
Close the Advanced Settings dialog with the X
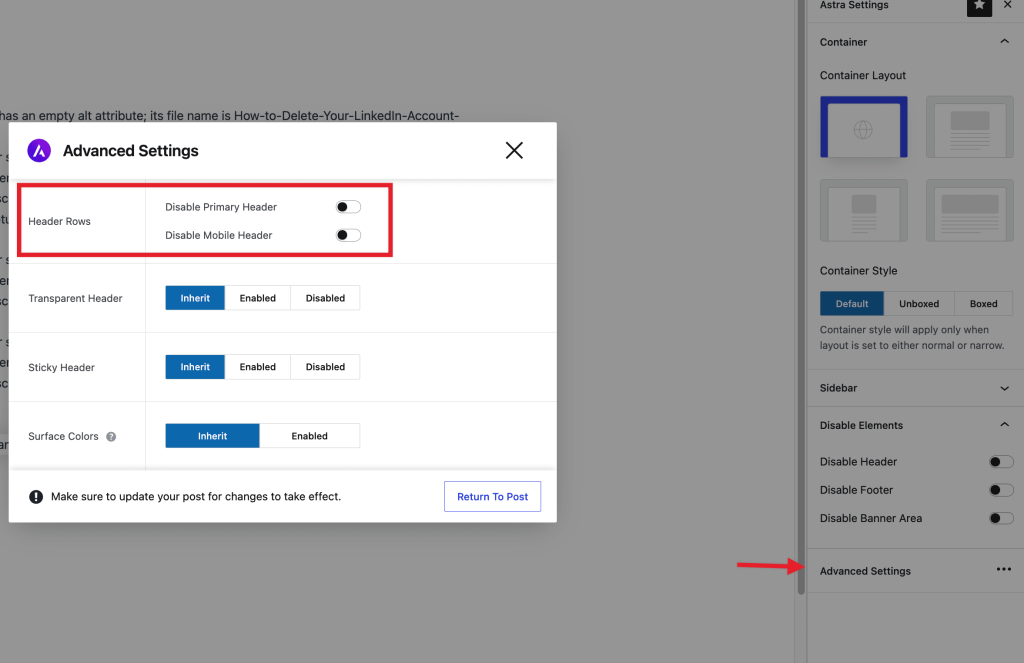point(514,150)
